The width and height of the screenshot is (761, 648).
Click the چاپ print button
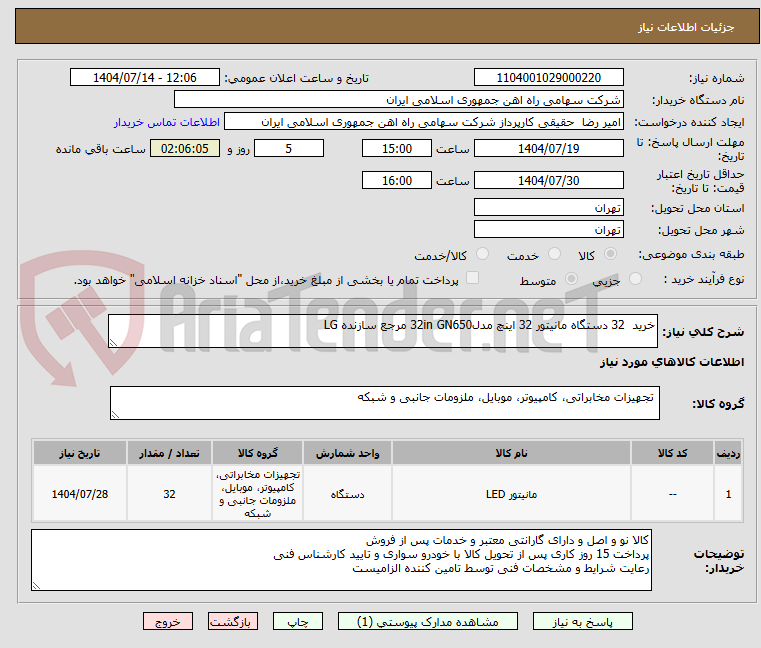tap(298, 621)
